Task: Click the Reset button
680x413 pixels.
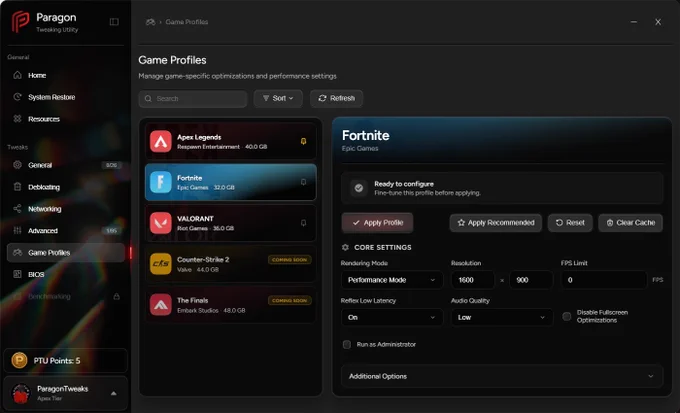Action: [x=570, y=223]
